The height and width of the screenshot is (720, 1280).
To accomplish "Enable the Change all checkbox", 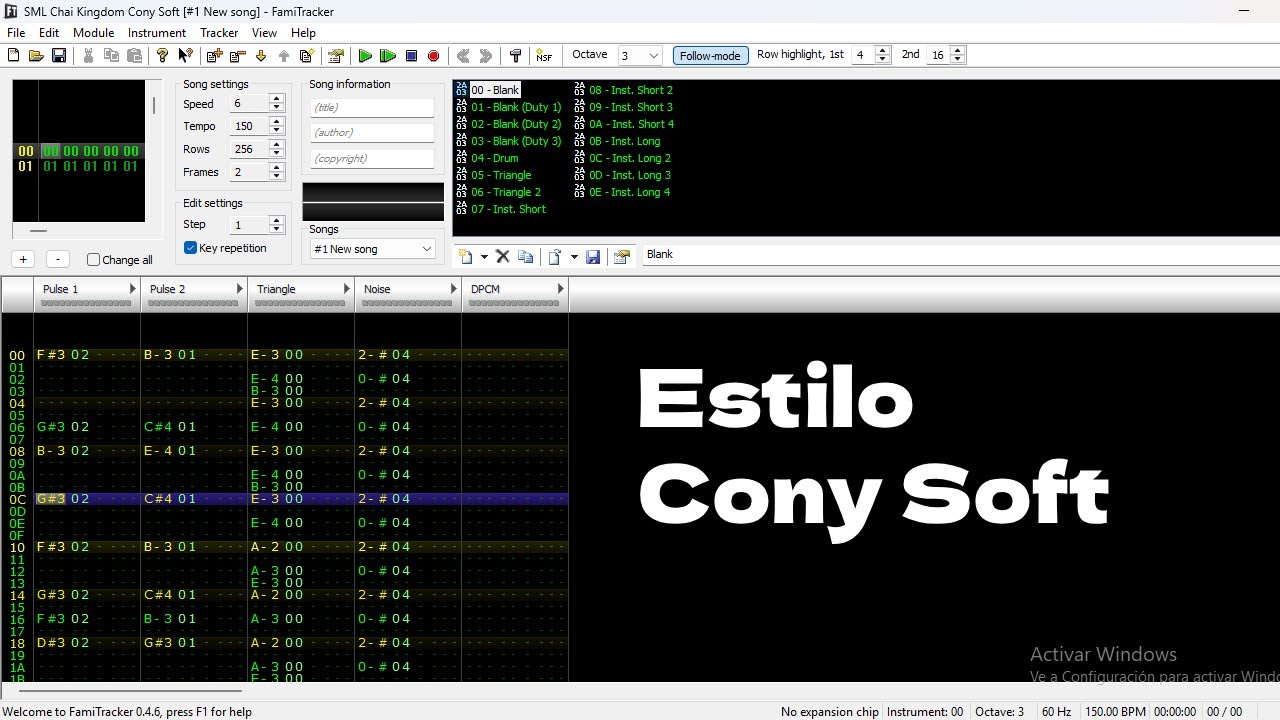I will [93, 260].
